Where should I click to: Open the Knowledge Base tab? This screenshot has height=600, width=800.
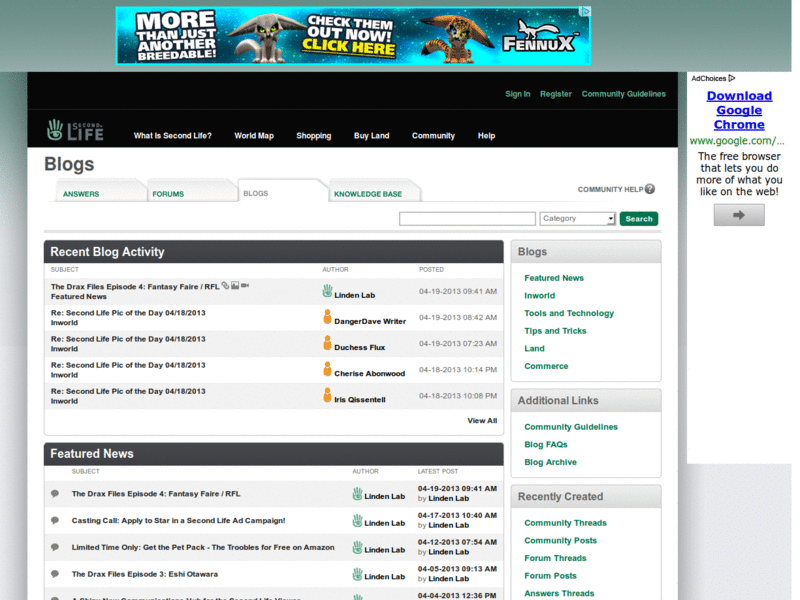(368, 194)
